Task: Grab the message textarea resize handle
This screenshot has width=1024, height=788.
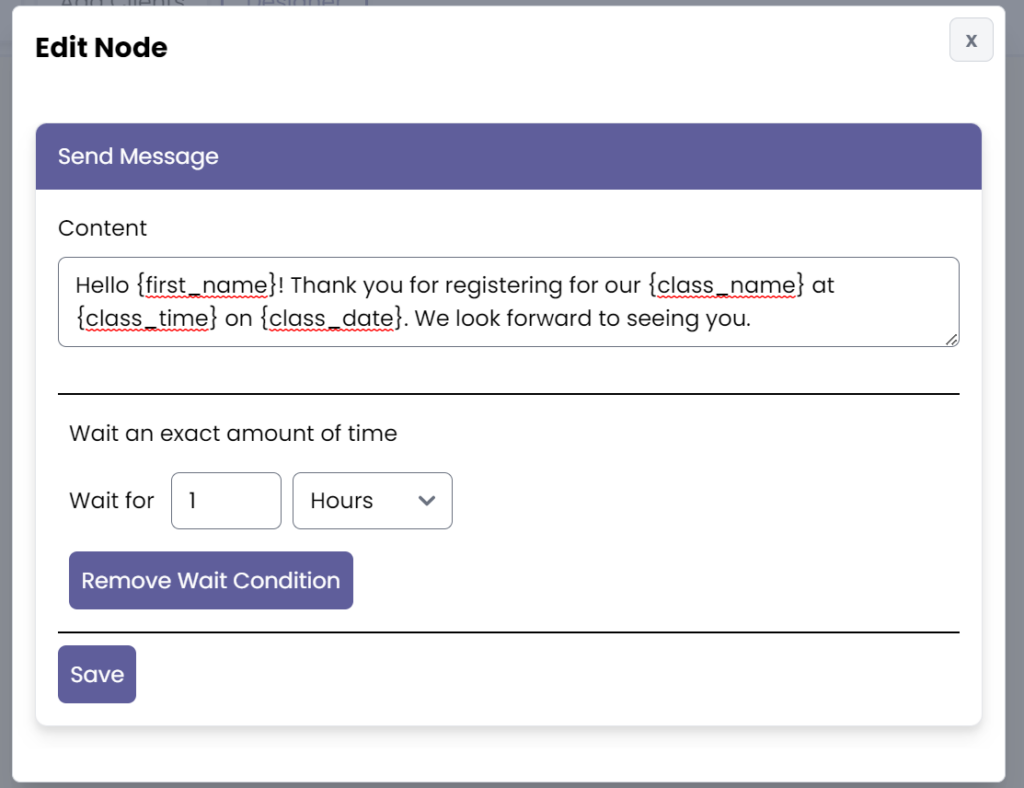Action: 952,340
